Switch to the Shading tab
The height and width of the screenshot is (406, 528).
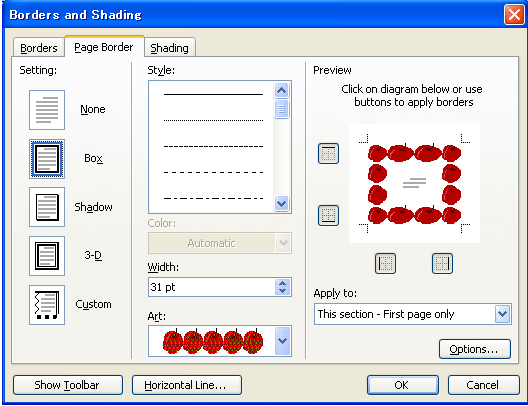[170, 48]
